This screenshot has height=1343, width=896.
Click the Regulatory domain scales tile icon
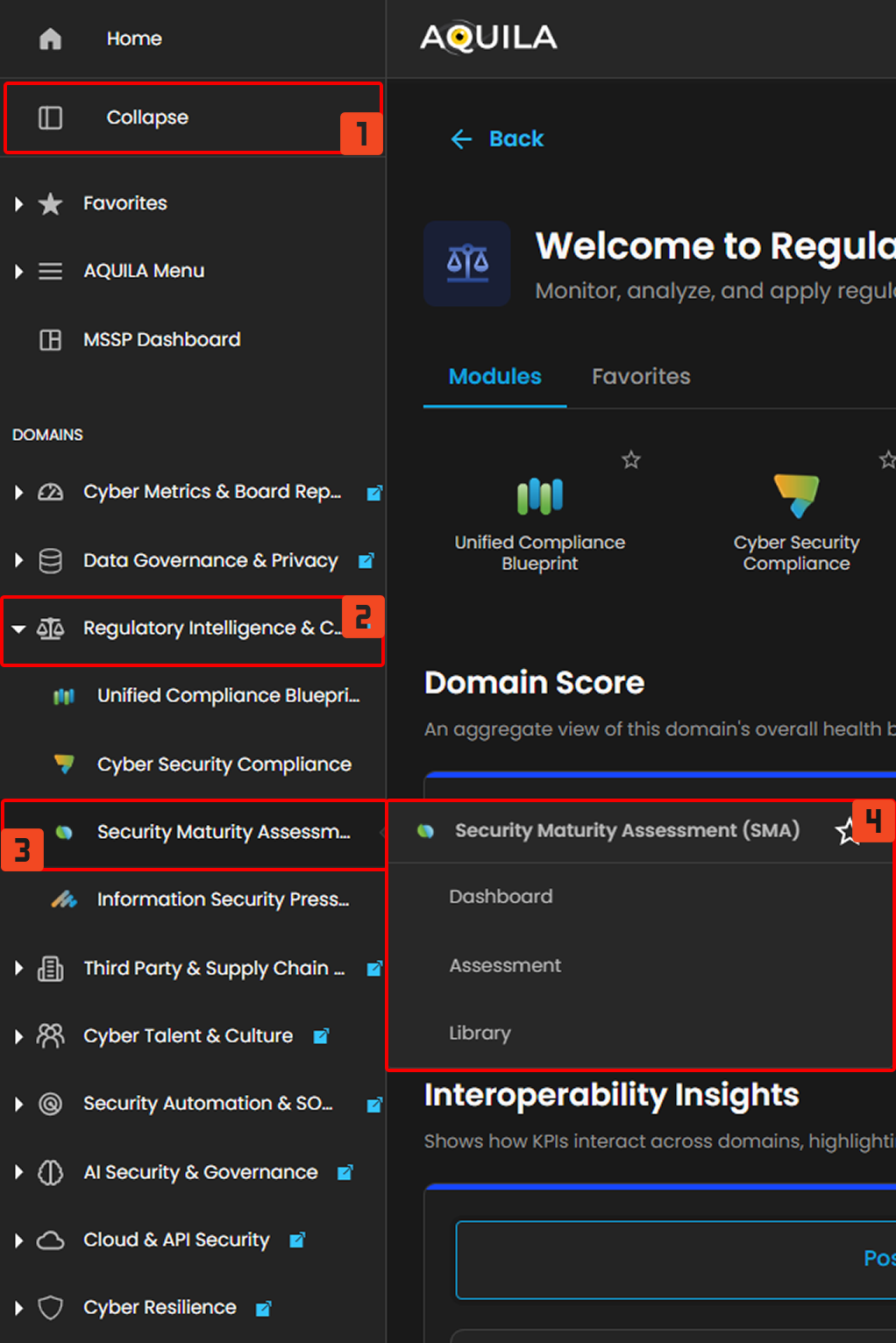(467, 263)
